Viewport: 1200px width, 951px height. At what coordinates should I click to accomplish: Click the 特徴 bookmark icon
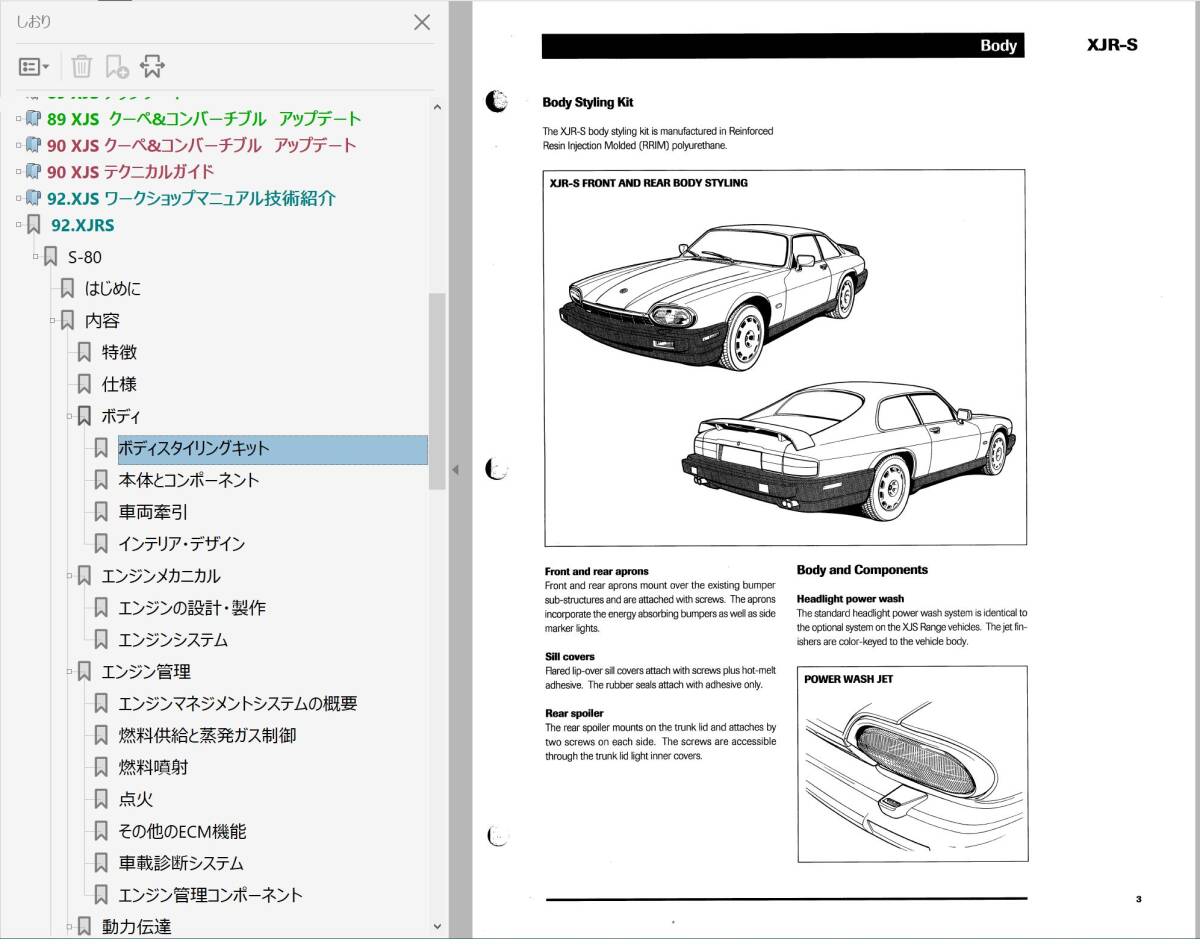pyautogui.click(x=84, y=353)
